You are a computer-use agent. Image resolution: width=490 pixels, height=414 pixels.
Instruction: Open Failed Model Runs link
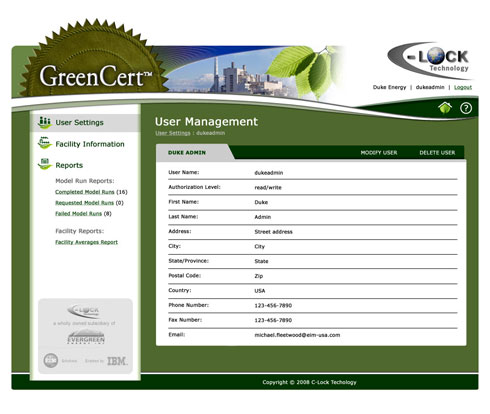click(78, 214)
